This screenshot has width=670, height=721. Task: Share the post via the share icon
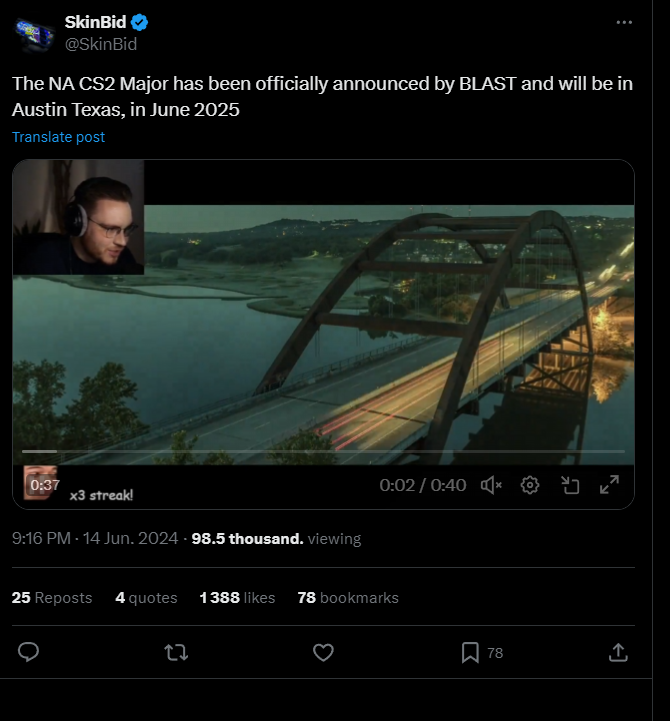(x=618, y=652)
